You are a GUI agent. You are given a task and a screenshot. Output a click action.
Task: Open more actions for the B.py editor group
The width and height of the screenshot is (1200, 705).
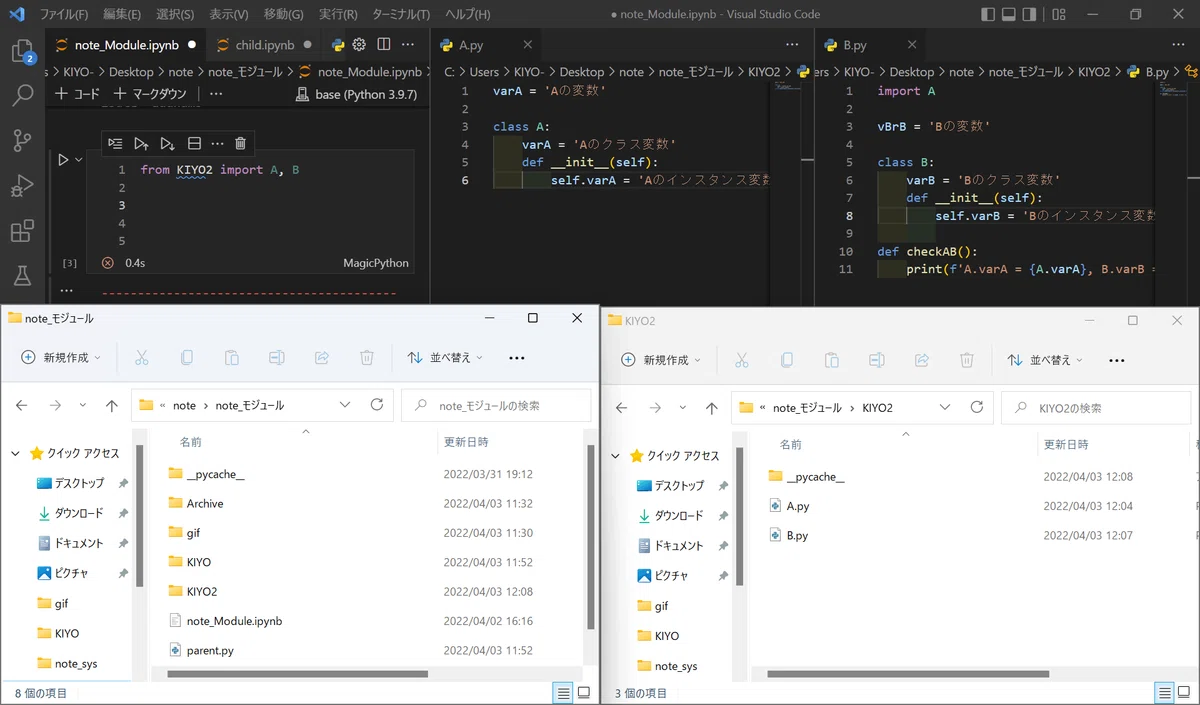click(1176, 45)
